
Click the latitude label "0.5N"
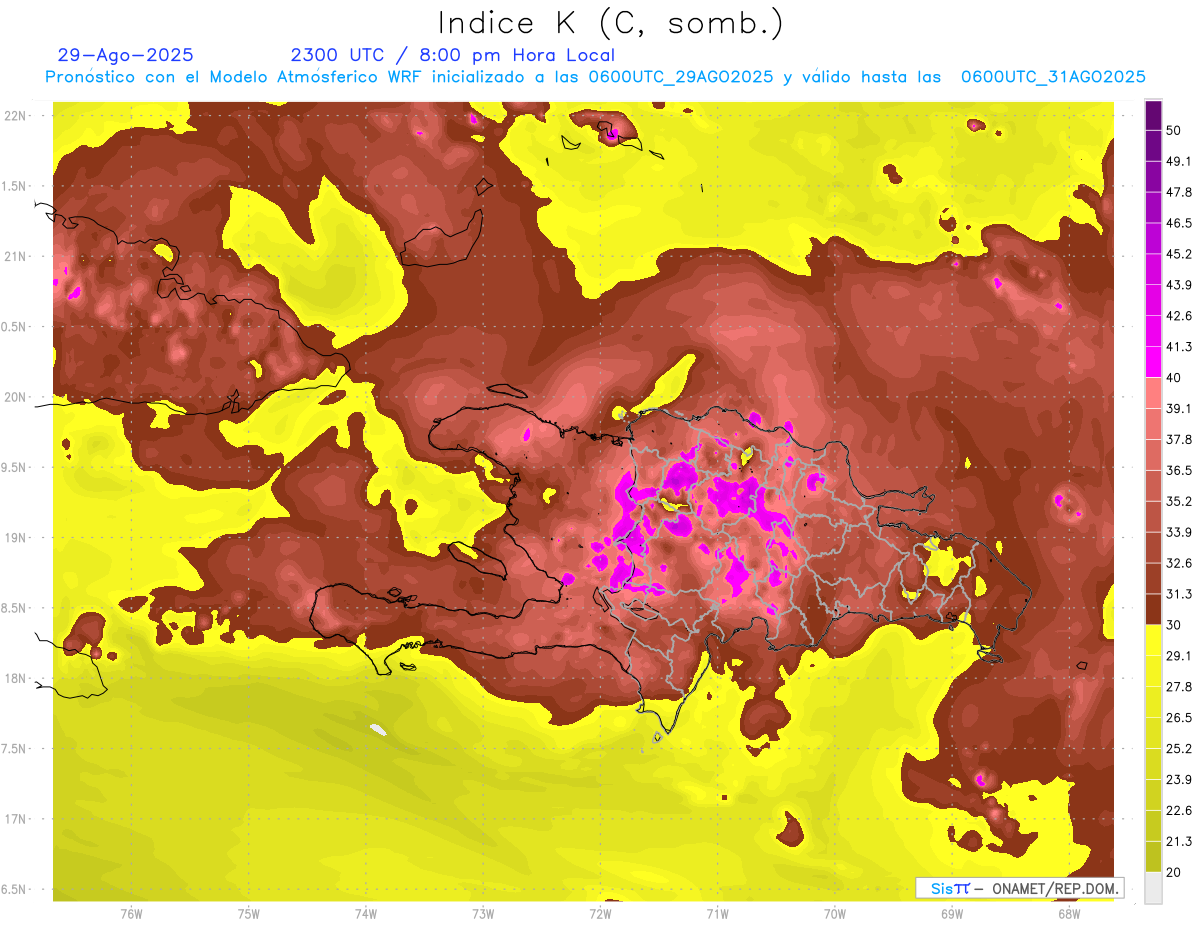pos(14,327)
